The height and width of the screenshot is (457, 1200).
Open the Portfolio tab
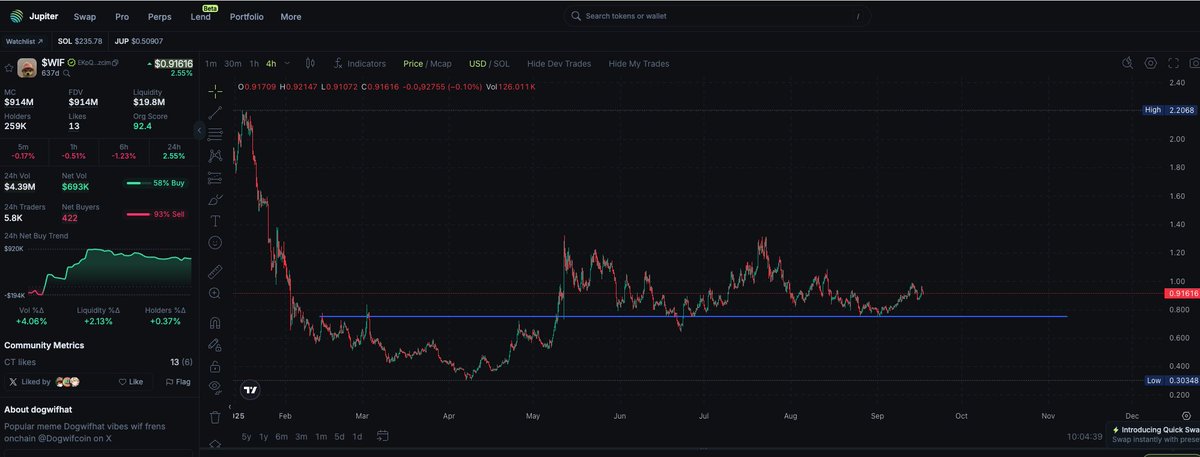click(246, 17)
